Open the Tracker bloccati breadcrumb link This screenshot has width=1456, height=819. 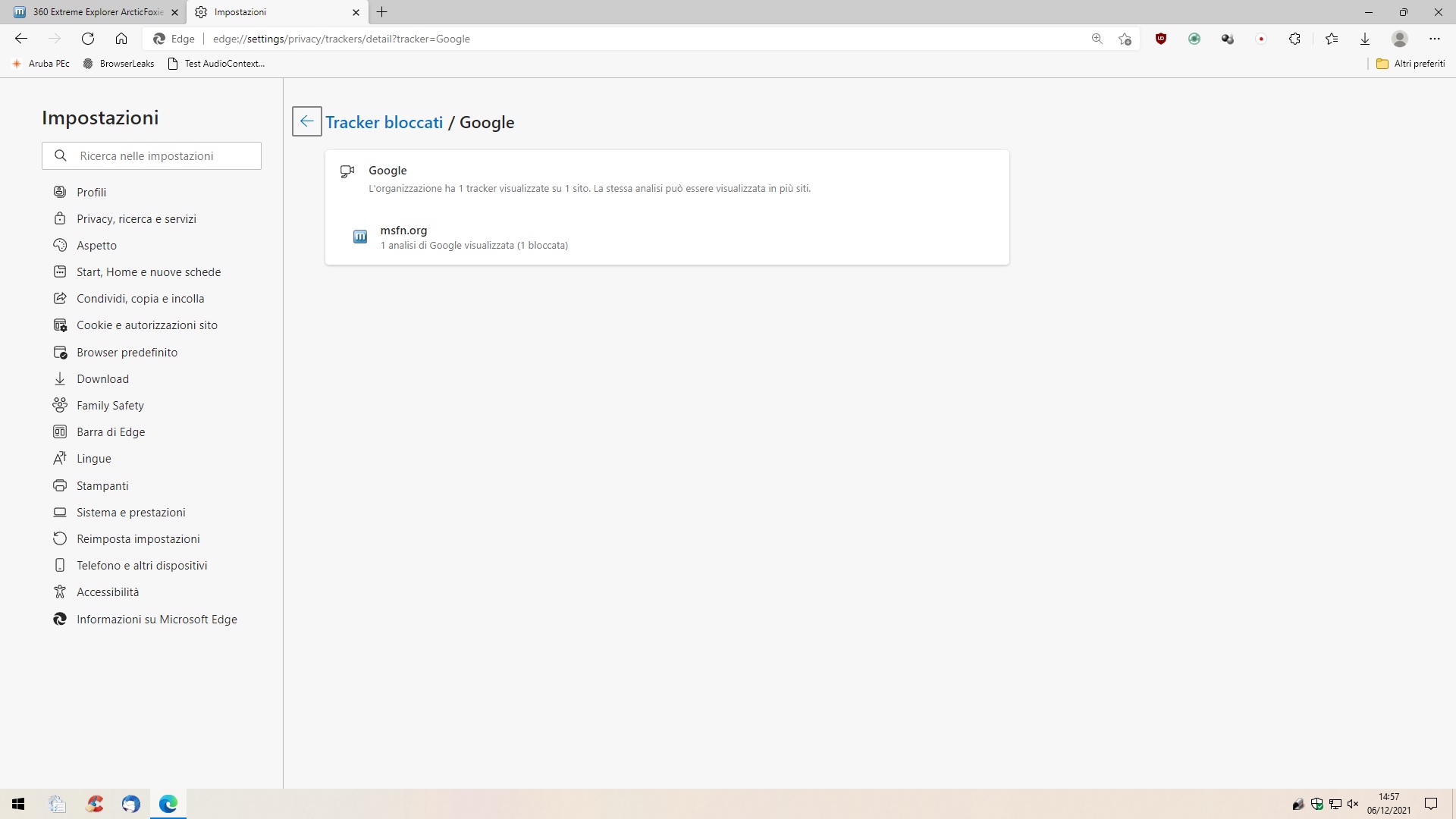(x=384, y=122)
